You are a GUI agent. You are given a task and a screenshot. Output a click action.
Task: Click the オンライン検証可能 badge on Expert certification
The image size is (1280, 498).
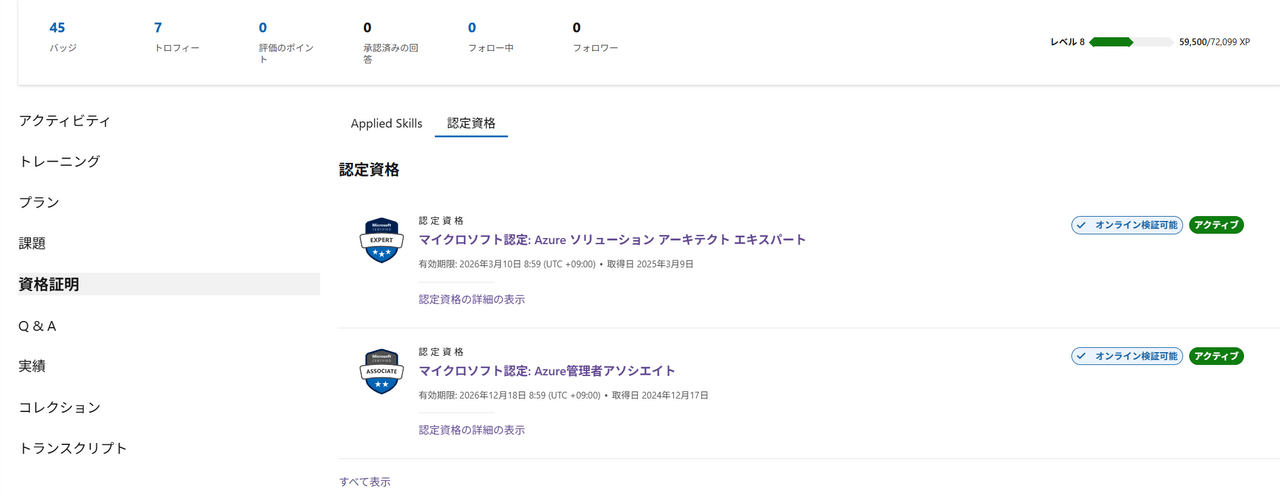click(x=1127, y=225)
